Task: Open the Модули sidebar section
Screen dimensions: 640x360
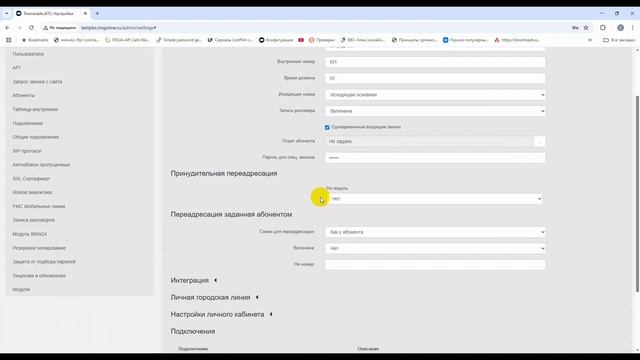Action: coord(21,289)
